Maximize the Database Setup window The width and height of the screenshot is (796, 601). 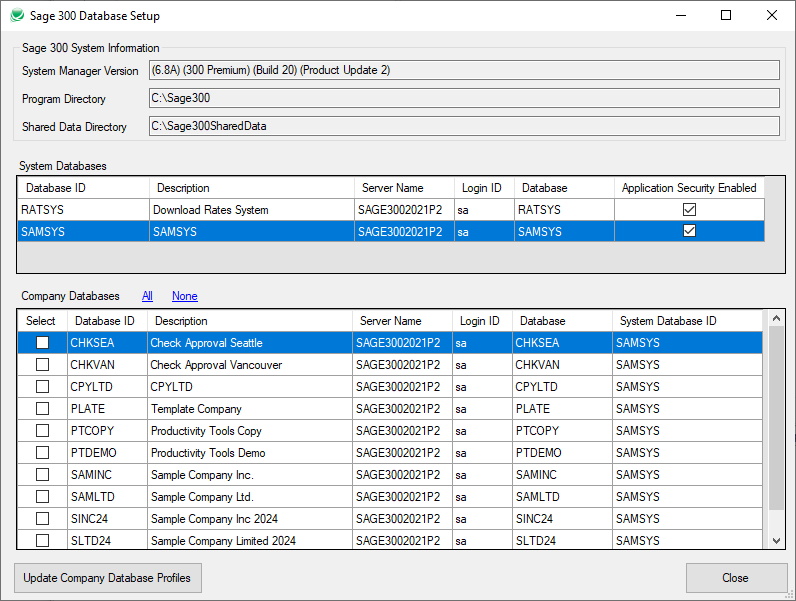tap(726, 15)
